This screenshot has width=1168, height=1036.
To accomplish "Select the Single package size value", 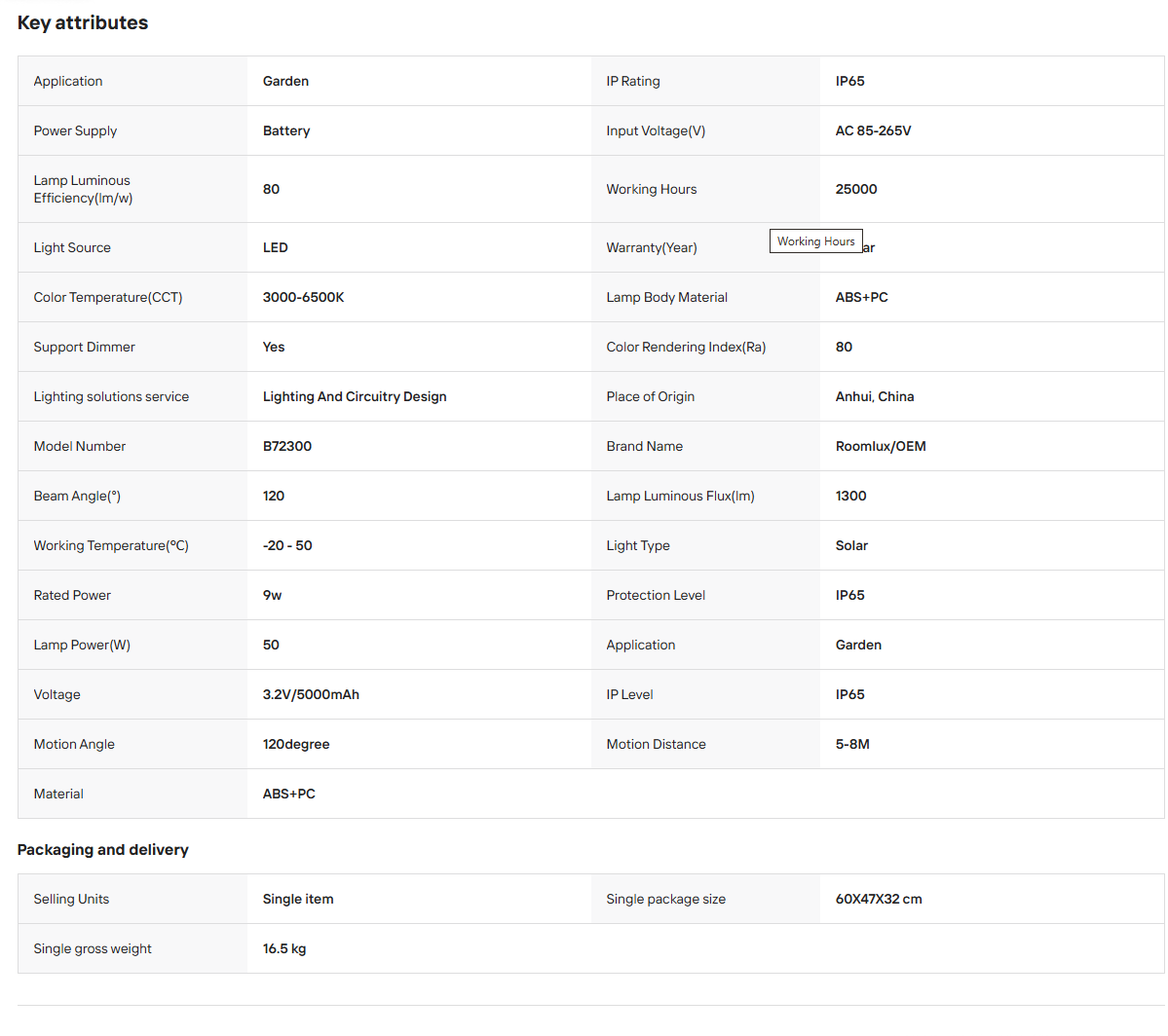I will (x=879, y=899).
